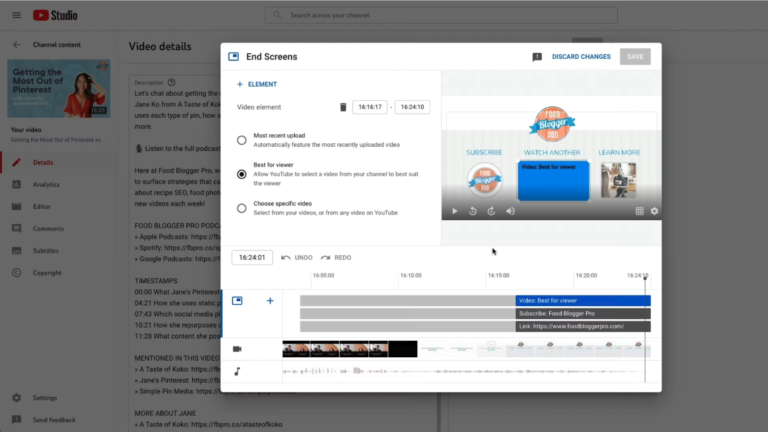Click the 16:05:00 mark on timeline ruler
768x432 pixels.
pos(323,275)
